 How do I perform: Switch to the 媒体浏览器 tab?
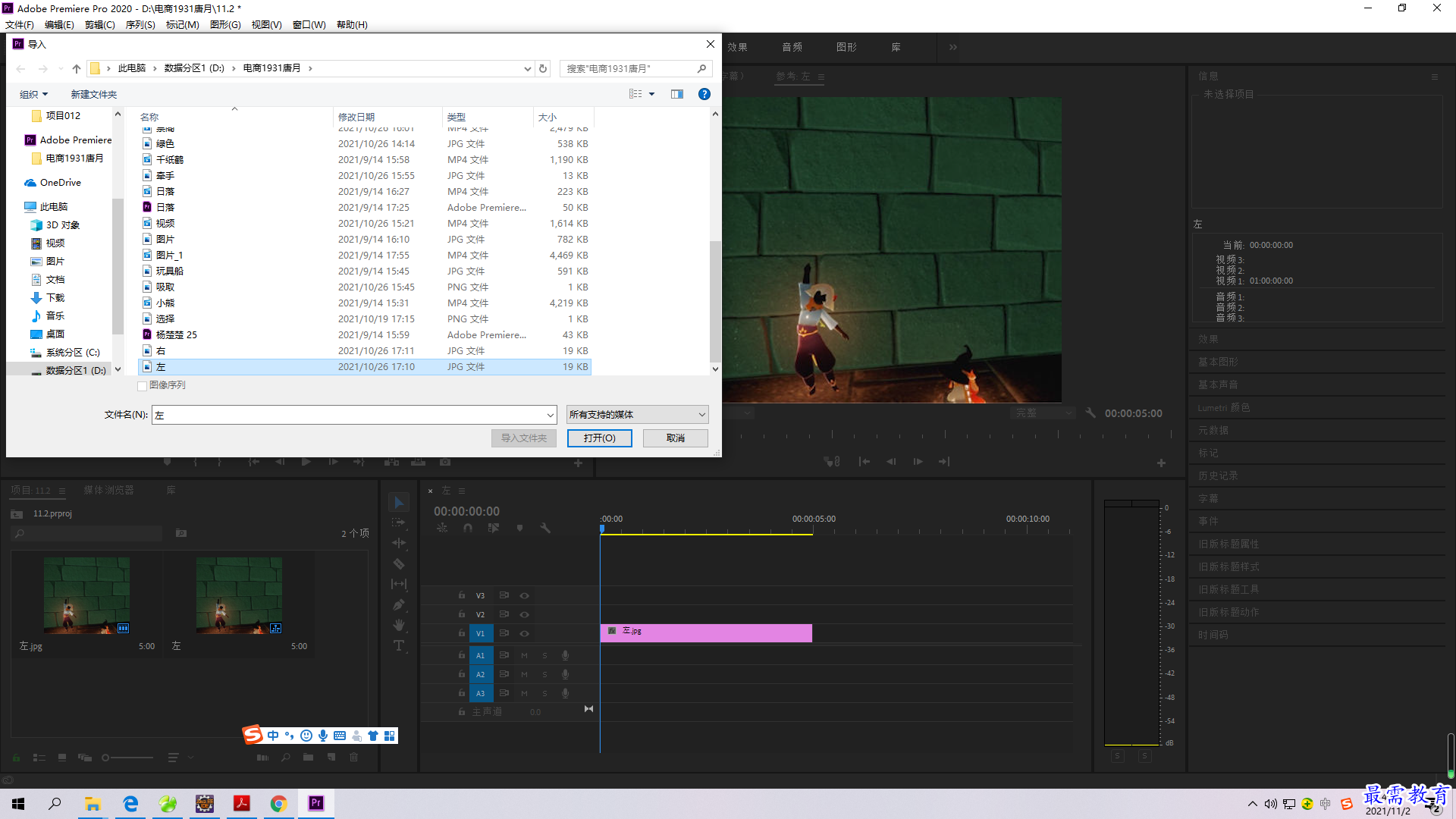(108, 490)
